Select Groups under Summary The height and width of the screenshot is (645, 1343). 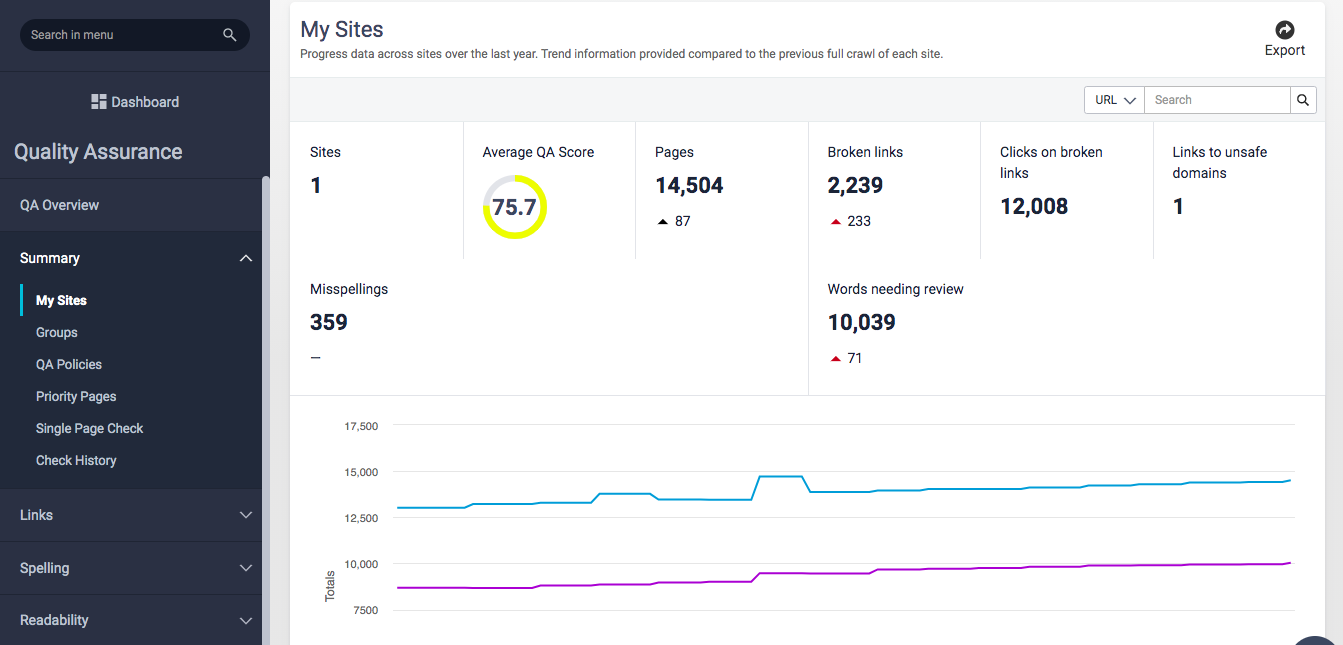click(57, 332)
